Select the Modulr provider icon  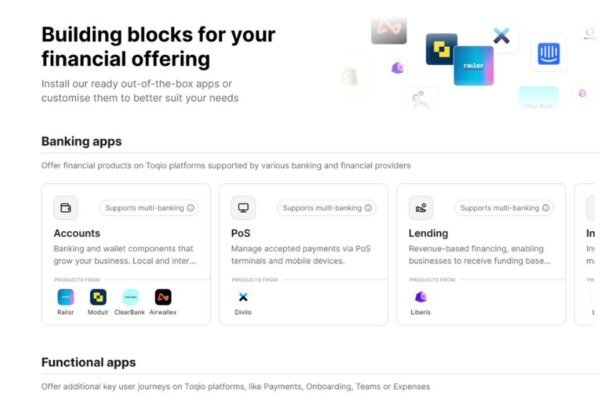pyautogui.click(x=98, y=297)
